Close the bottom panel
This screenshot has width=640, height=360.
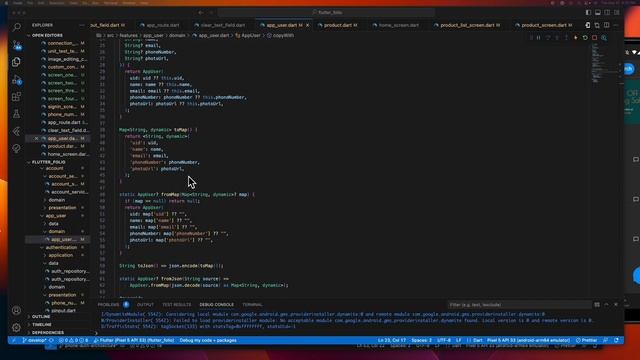coord(616,304)
